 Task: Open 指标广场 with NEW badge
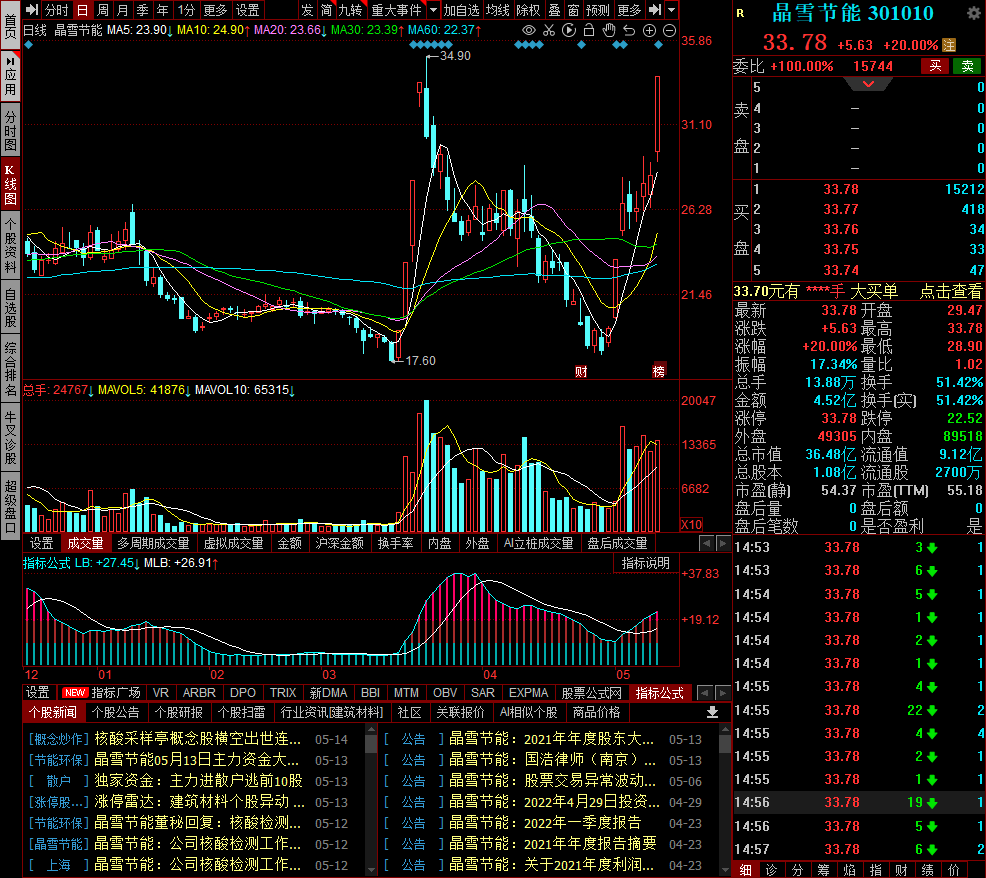click(101, 692)
